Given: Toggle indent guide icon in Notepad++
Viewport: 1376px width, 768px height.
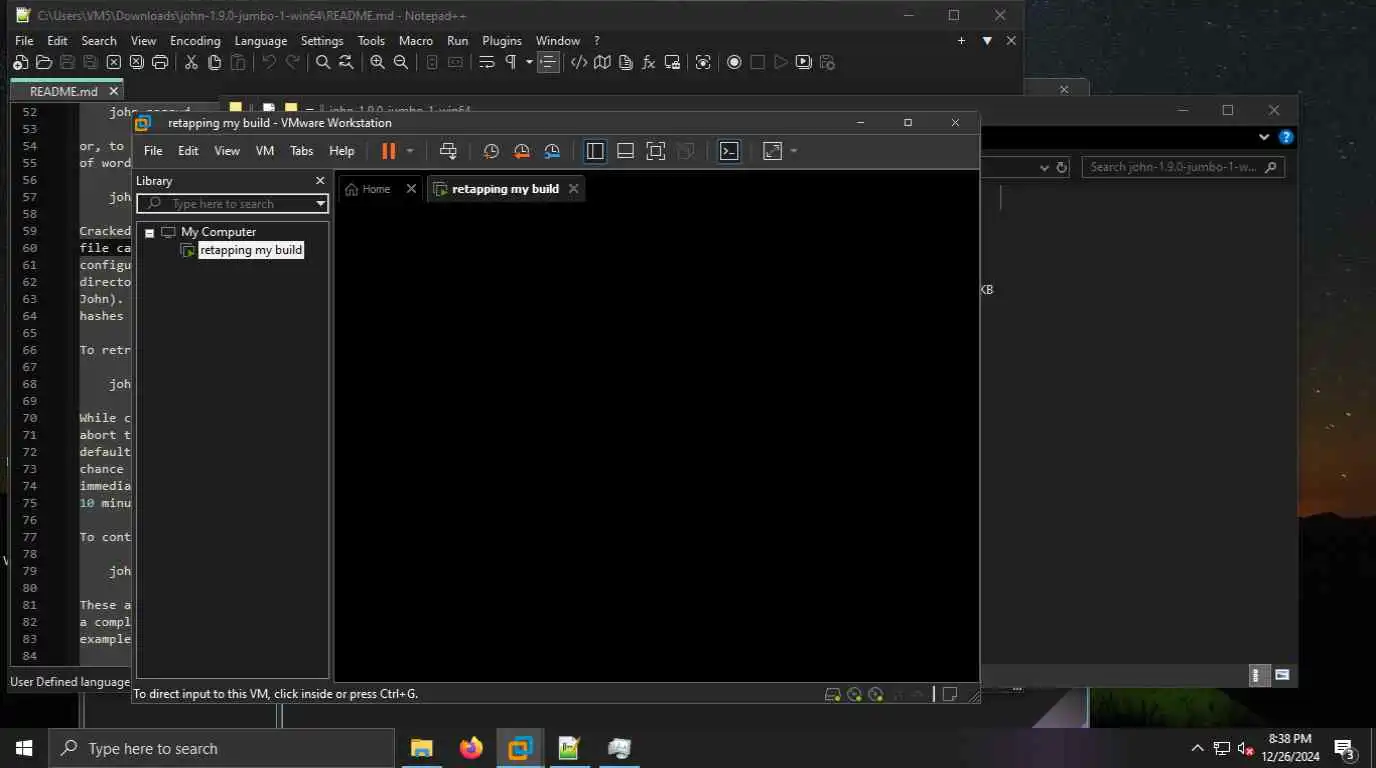Looking at the screenshot, I should [548, 62].
